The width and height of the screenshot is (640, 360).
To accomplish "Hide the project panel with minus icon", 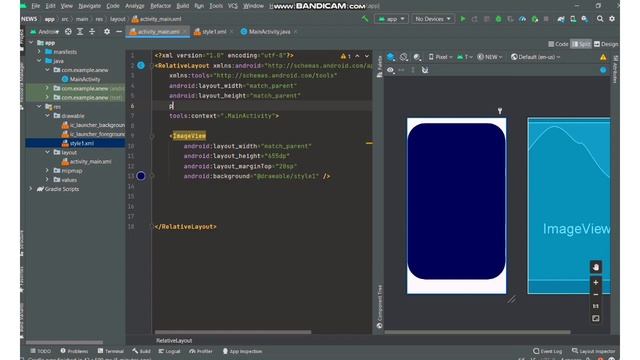I will coord(119,31).
